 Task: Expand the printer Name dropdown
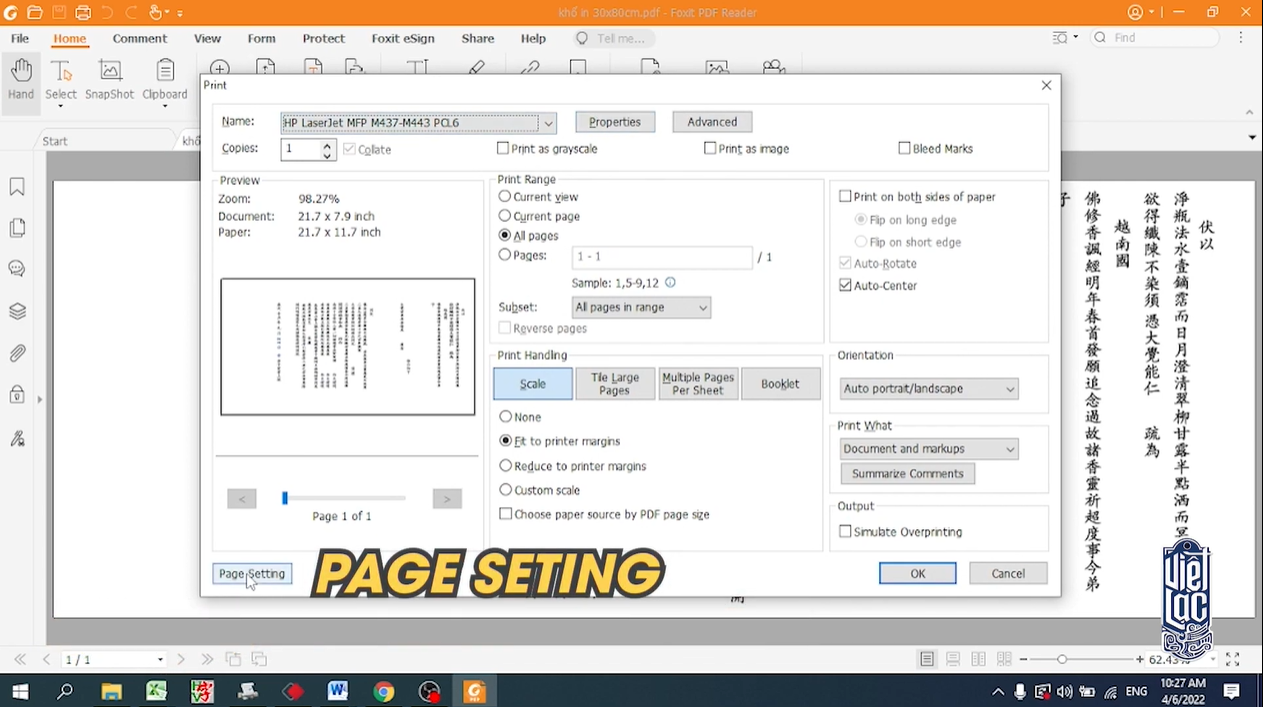[x=547, y=123]
